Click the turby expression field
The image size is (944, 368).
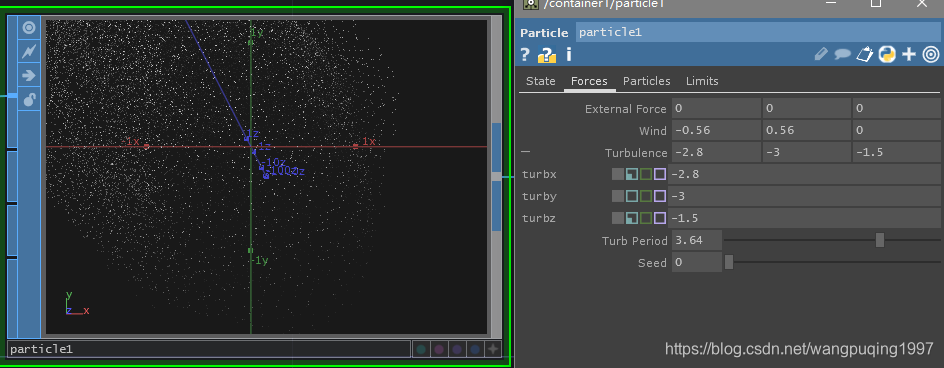click(804, 196)
